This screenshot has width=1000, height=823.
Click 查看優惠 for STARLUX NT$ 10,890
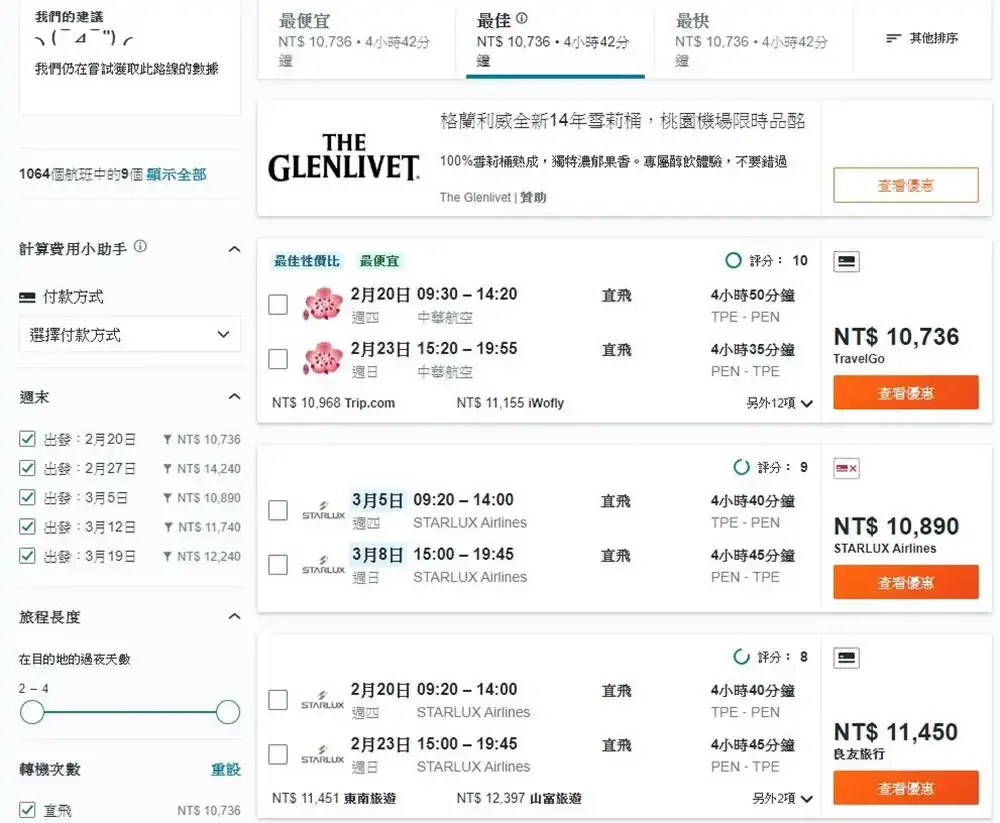click(x=906, y=582)
